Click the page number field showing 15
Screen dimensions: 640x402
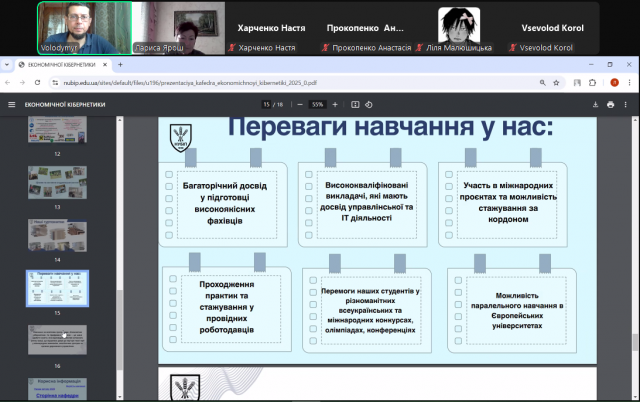click(x=266, y=104)
